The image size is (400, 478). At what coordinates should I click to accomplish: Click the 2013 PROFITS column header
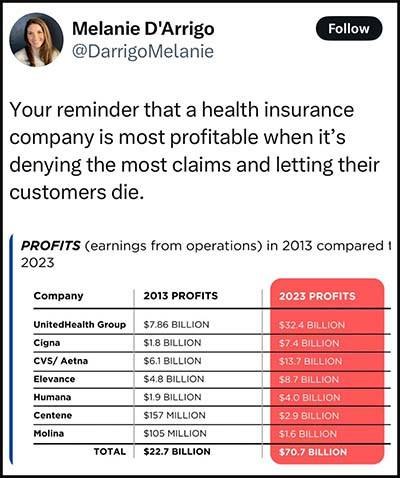click(181, 296)
